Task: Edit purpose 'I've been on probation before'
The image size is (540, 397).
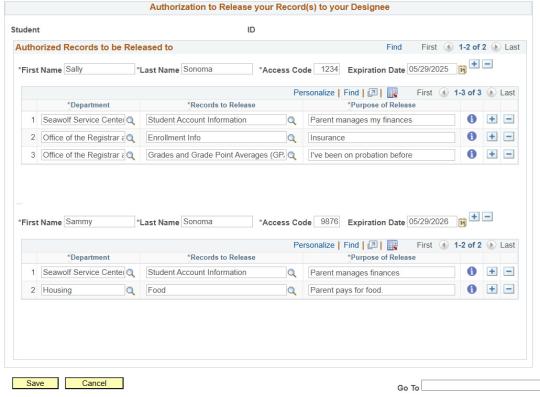Action: click(x=382, y=155)
